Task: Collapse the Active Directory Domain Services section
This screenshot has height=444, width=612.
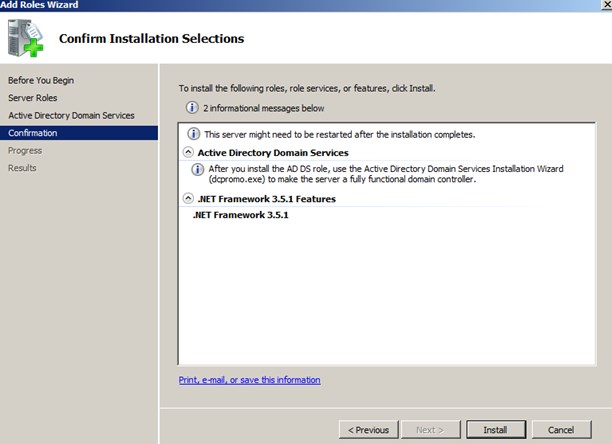Action: point(188,152)
